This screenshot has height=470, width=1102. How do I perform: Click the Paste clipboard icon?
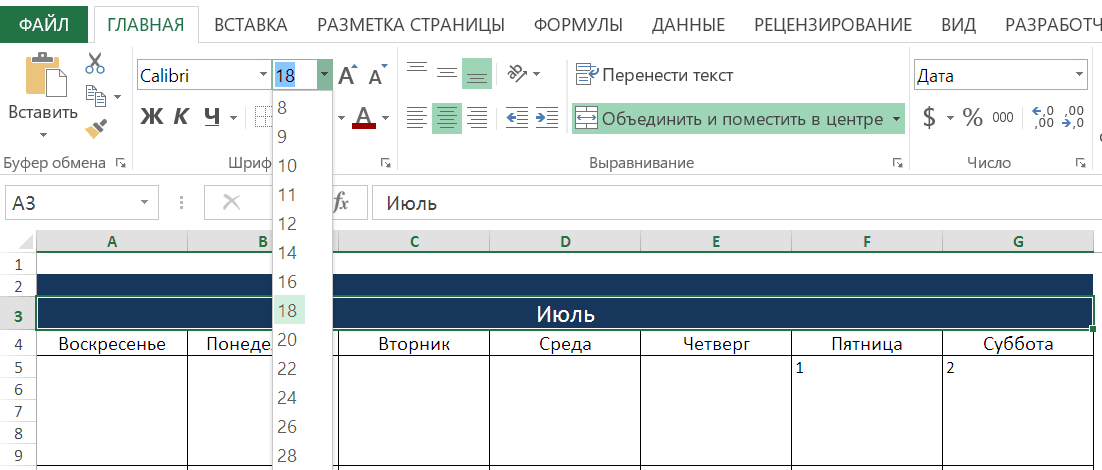46,74
